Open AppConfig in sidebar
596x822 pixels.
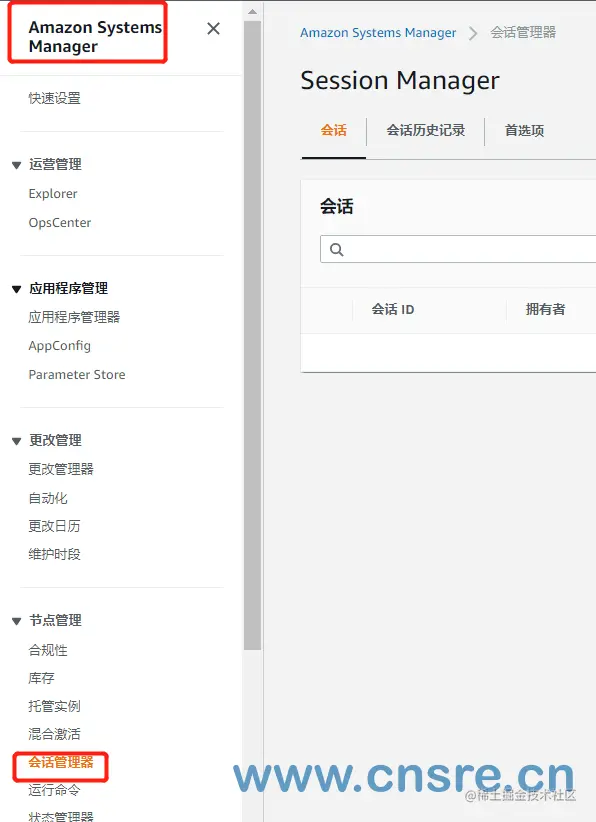pos(60,346)
